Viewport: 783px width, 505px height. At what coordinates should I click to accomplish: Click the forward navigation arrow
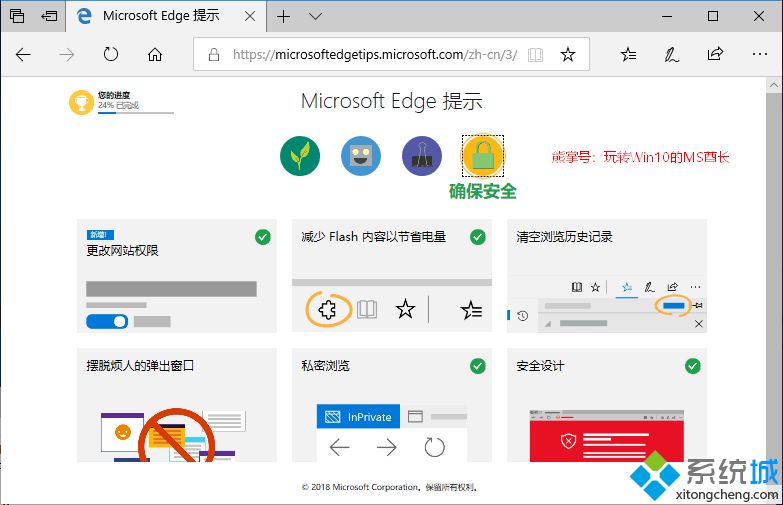(66, 54)
